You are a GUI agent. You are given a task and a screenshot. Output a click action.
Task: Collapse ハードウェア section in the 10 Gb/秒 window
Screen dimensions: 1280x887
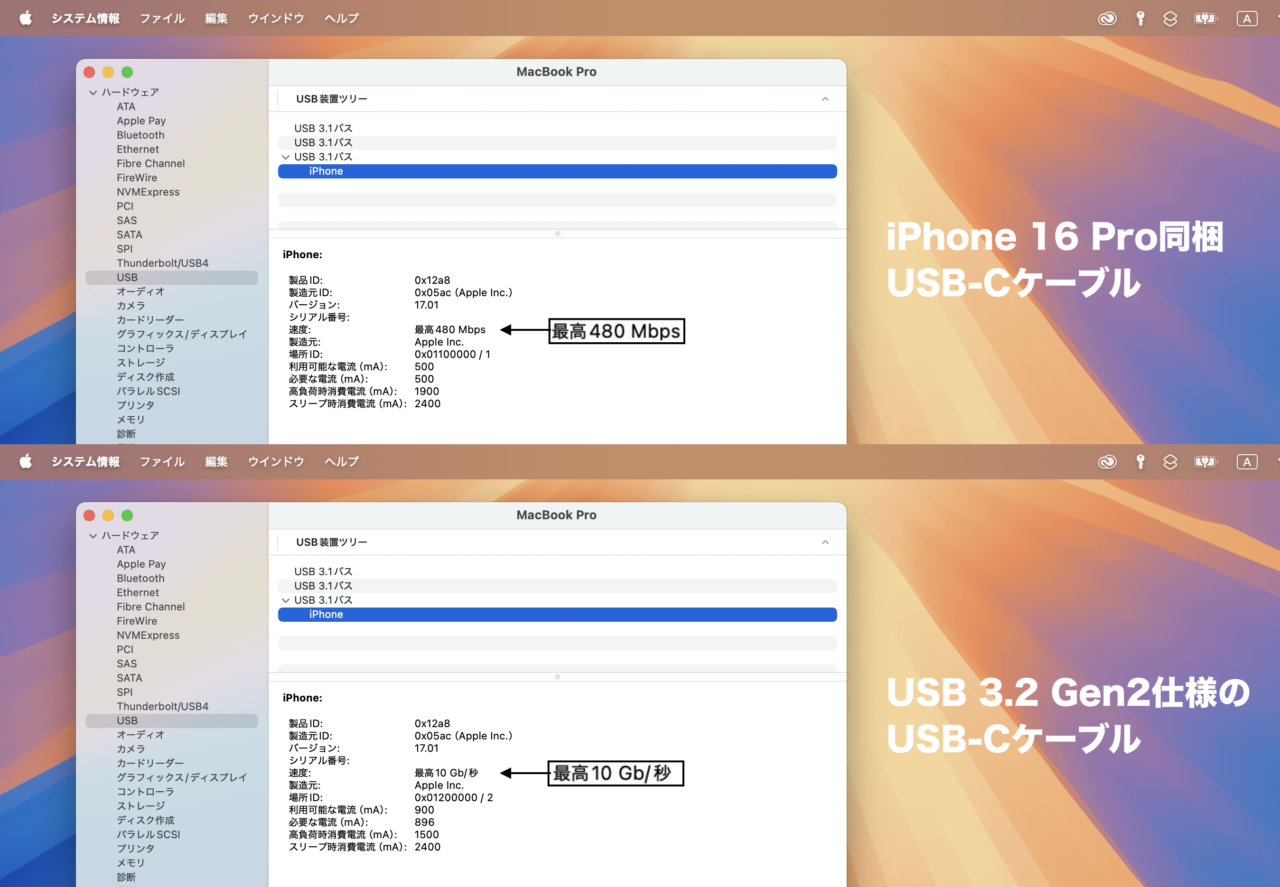tap(93, 535)
